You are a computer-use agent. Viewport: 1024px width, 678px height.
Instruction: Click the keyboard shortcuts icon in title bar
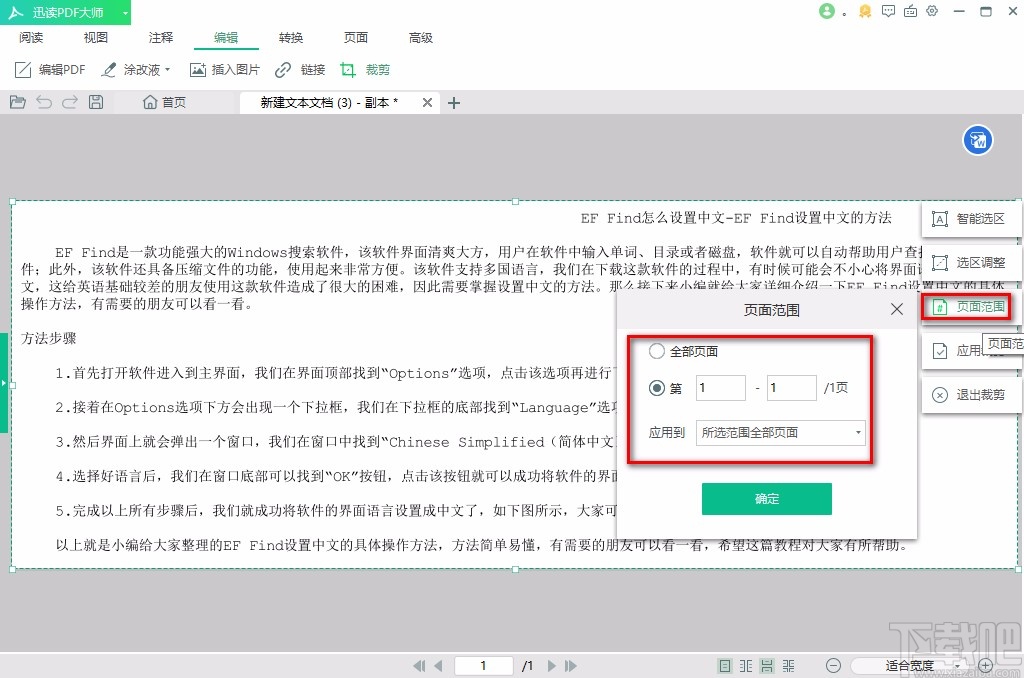910,11
